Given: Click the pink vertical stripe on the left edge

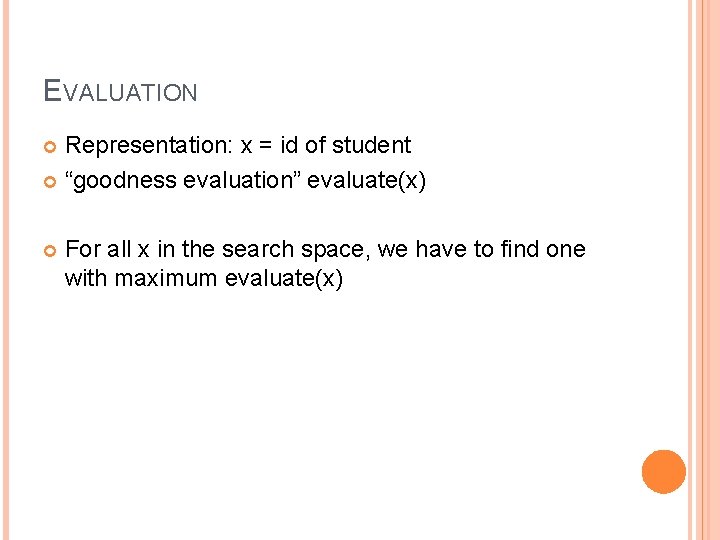Looking at the screenshot, I should click(x=6, y=270).
